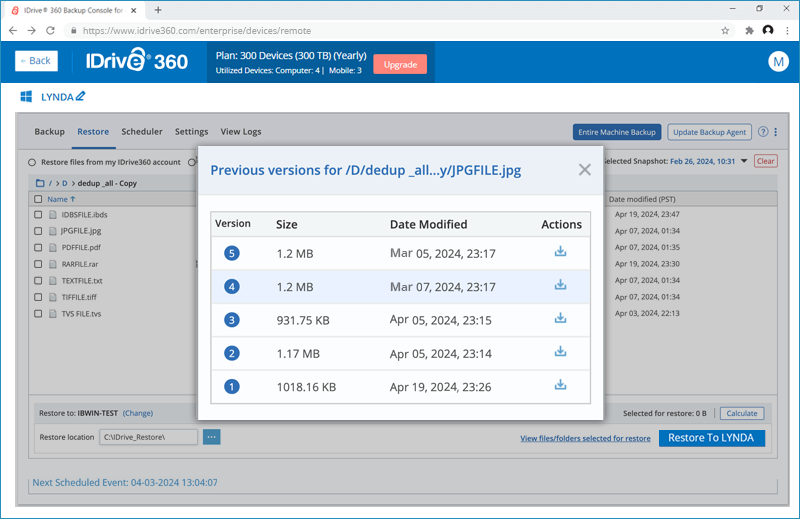Viewport: 800px width, 519px height.
Task: Click Update Backup Agent button
Action: coord(709,132)
